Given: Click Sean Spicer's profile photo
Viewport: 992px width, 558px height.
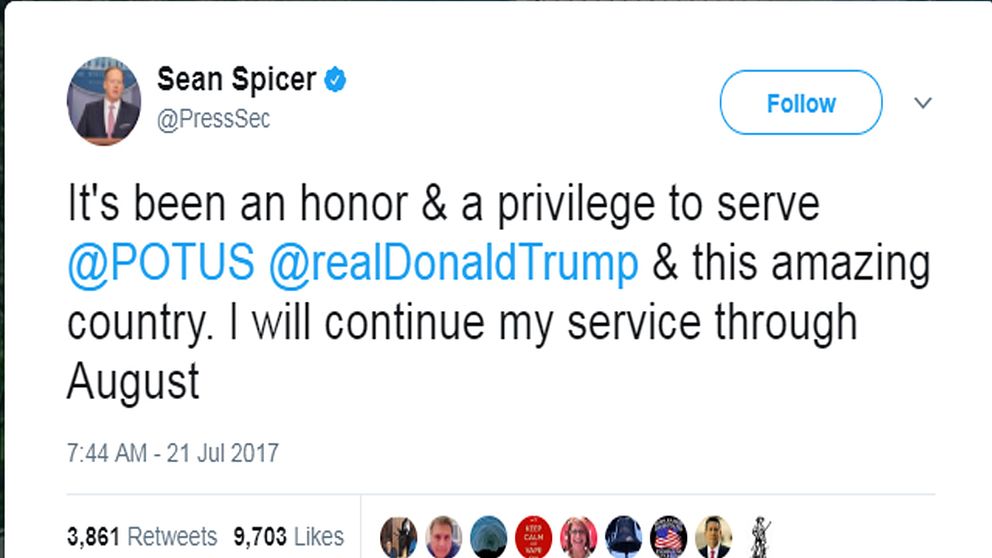Looking at the screenshot, I should point(104,101).
